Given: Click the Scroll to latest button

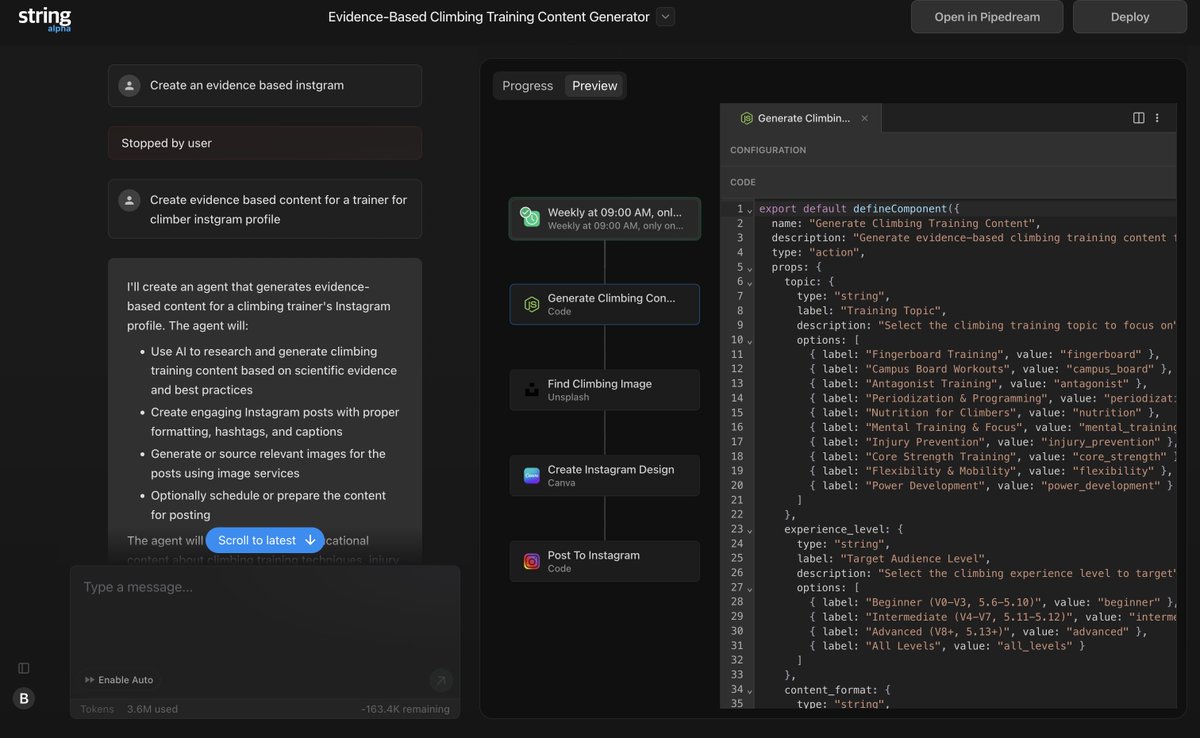Looking at the screenshot, I should coord(265,540).
